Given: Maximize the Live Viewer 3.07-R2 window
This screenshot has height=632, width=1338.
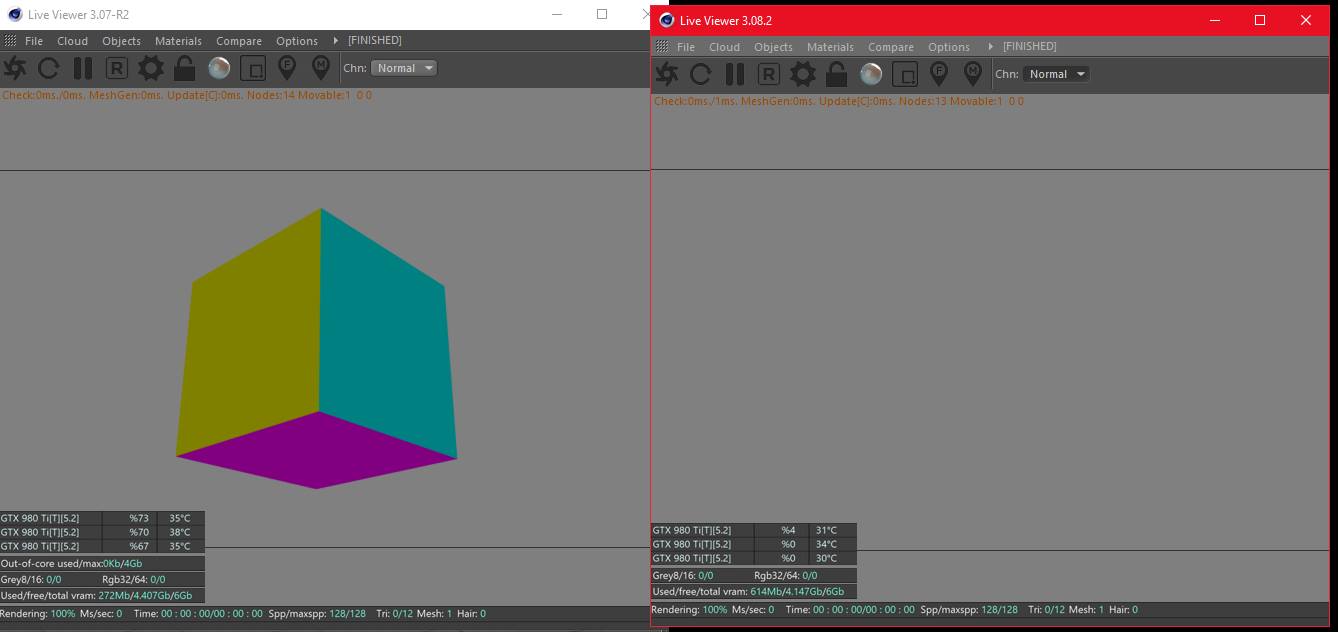Looking at the screenshot, I should click(x=602, y=14).
